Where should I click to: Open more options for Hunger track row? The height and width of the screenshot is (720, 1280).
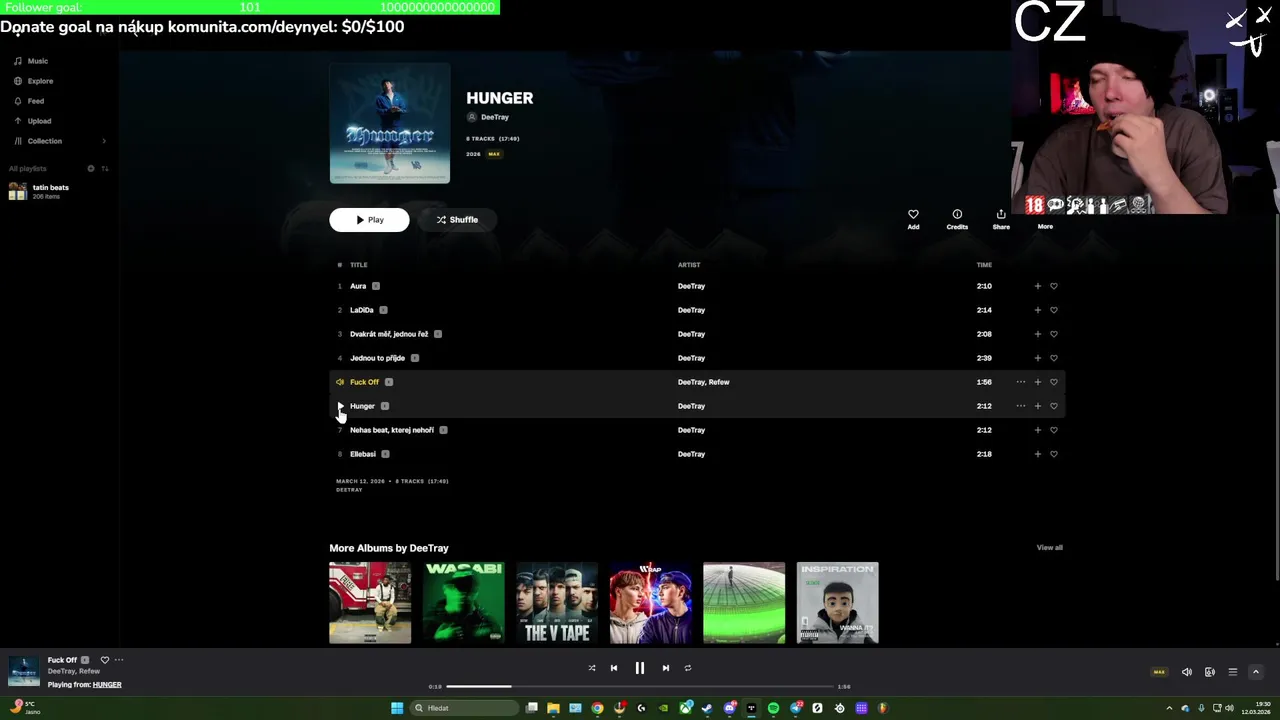(x=1020, y=406)
